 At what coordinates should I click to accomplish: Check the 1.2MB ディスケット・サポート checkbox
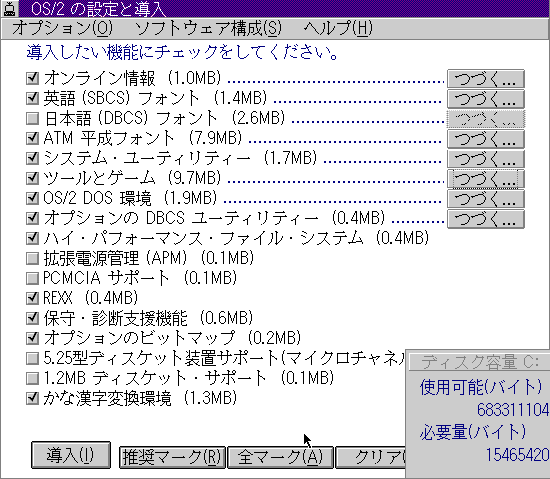(x=32, y=378)
